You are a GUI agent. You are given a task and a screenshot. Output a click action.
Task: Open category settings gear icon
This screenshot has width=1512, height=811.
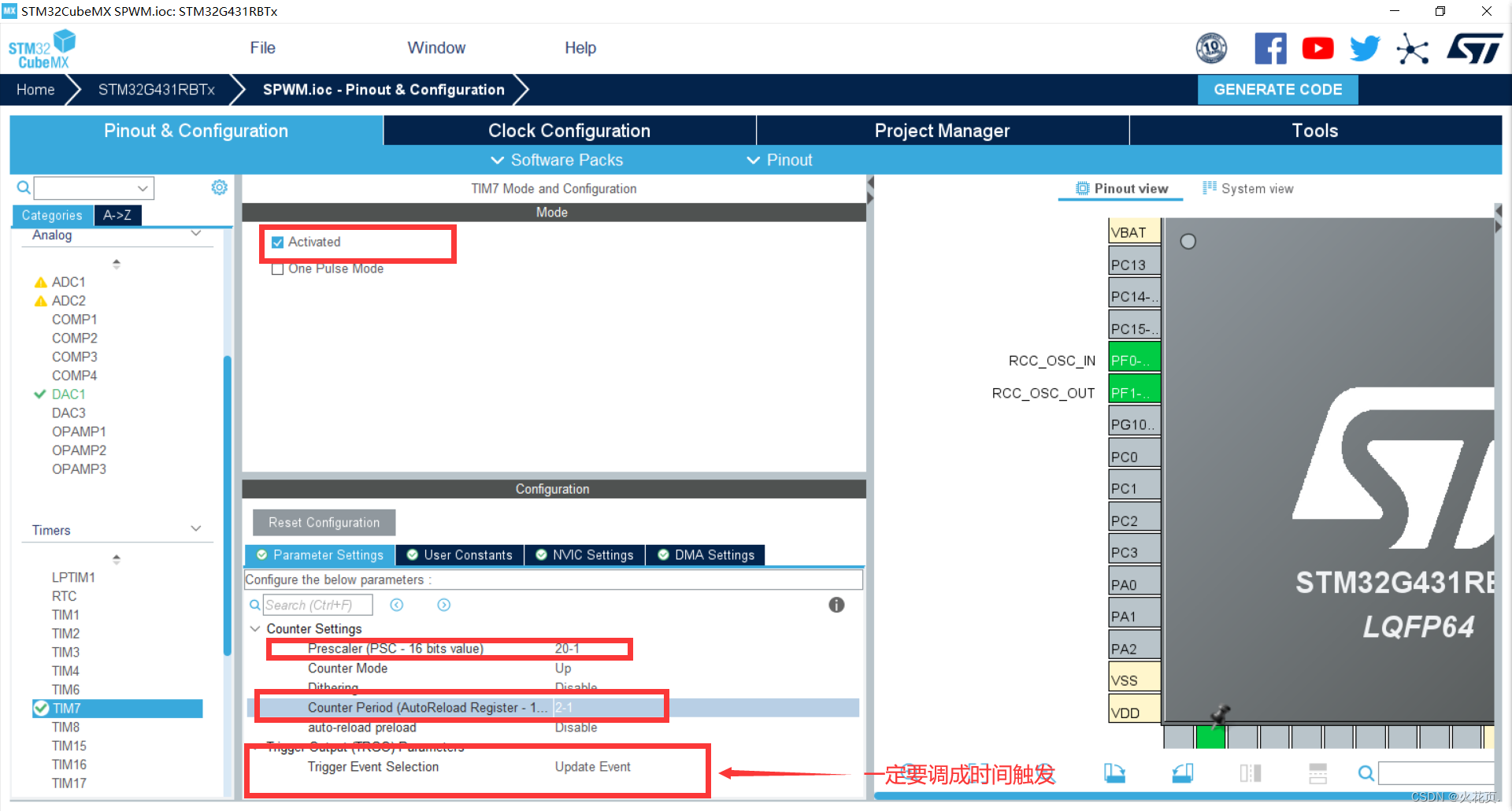coord(220,187)
